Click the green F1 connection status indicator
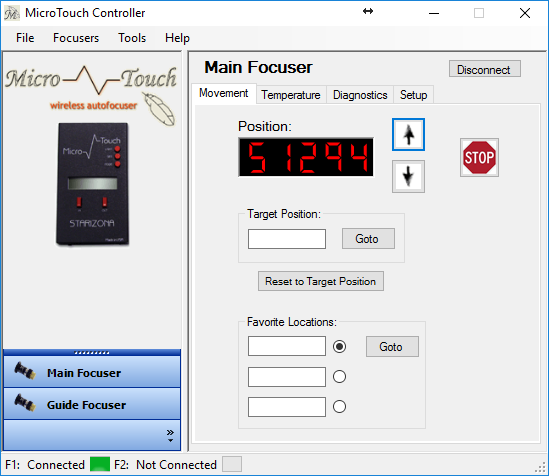Image resolution: width=549 pixels, height=476 pixels. coord(100,464)
